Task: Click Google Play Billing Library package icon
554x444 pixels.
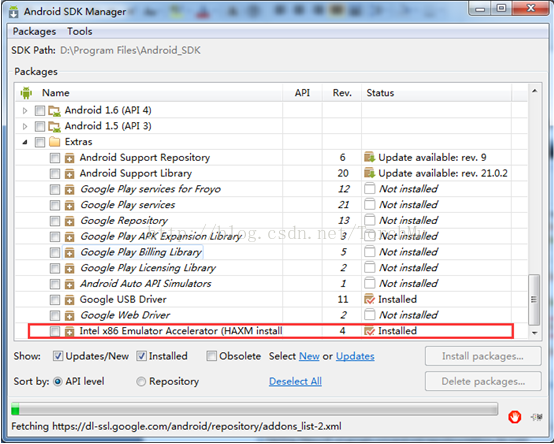Action: point(70,252)
